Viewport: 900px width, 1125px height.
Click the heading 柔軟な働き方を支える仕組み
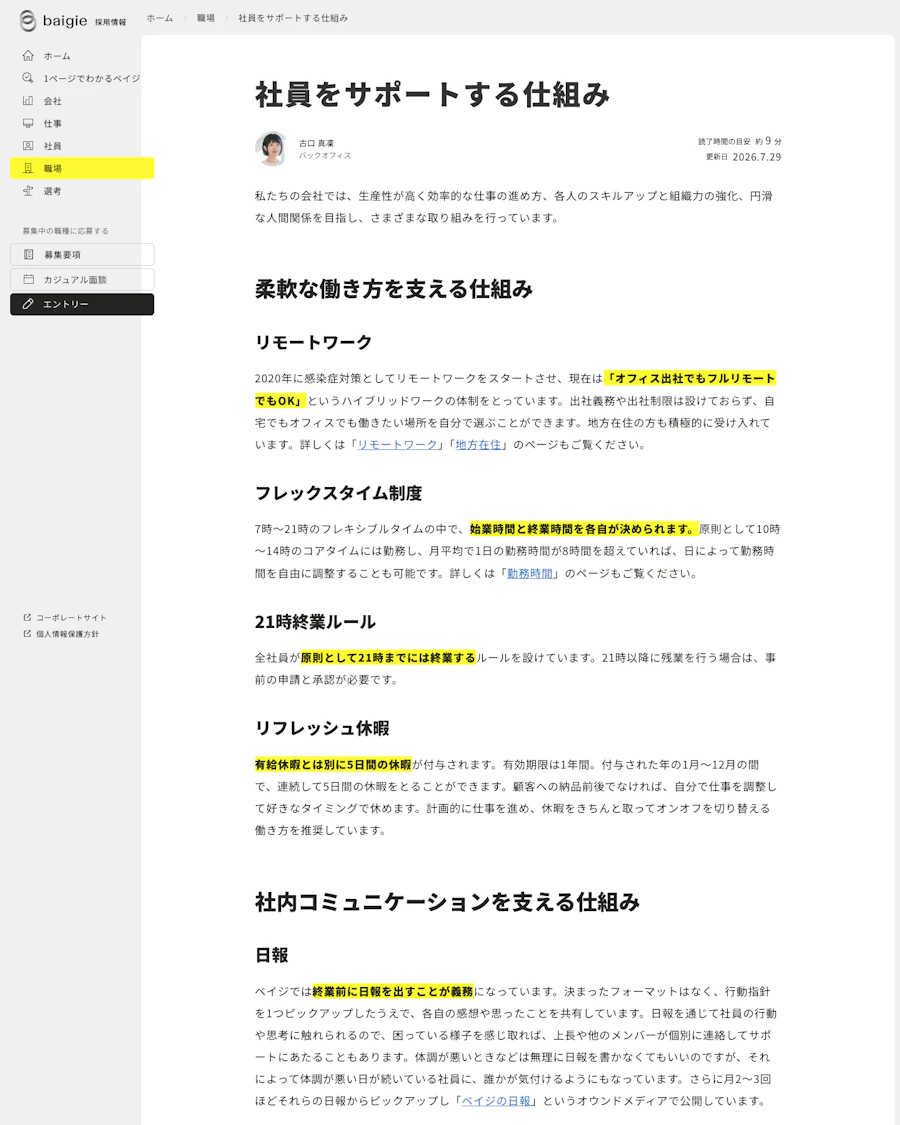393,289
